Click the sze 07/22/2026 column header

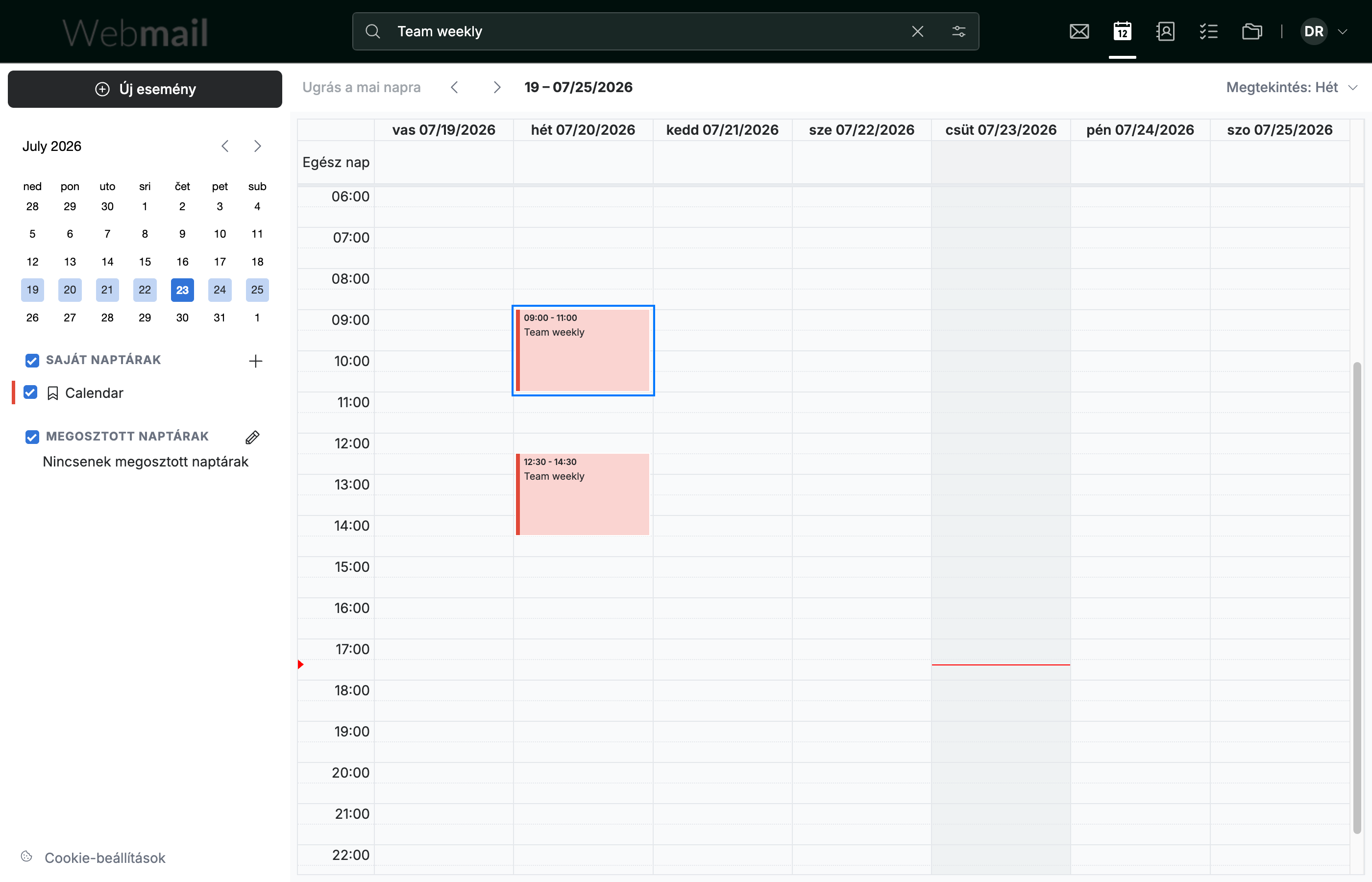(x=861, y=129)
